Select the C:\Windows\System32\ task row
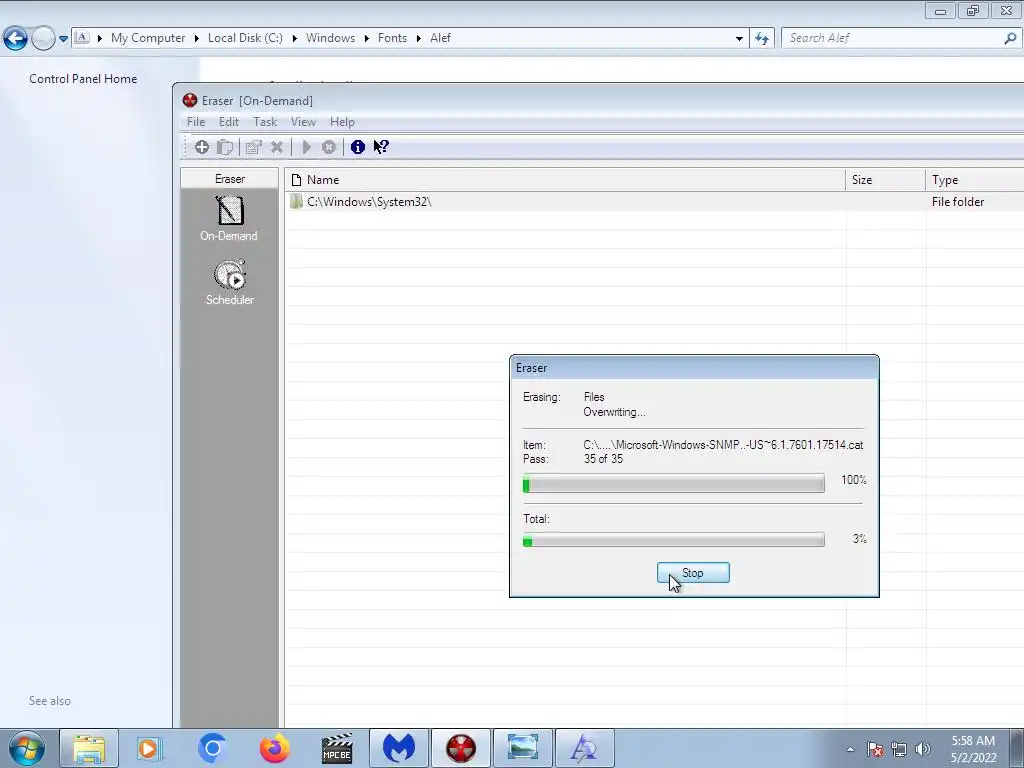 pos(655,202)
